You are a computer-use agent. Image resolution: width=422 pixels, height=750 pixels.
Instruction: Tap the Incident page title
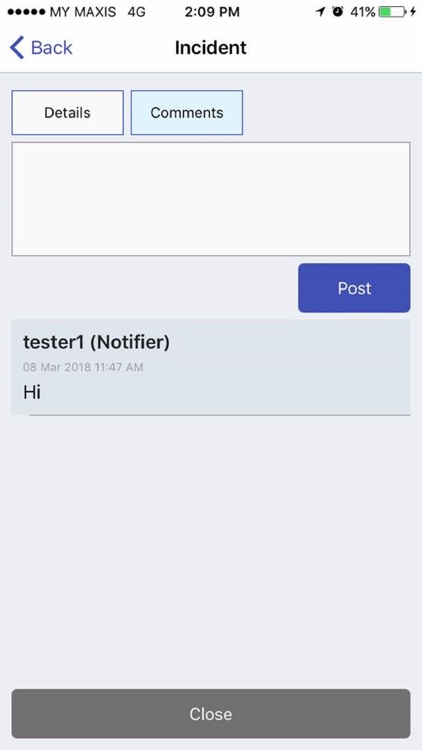pos(211,48)
